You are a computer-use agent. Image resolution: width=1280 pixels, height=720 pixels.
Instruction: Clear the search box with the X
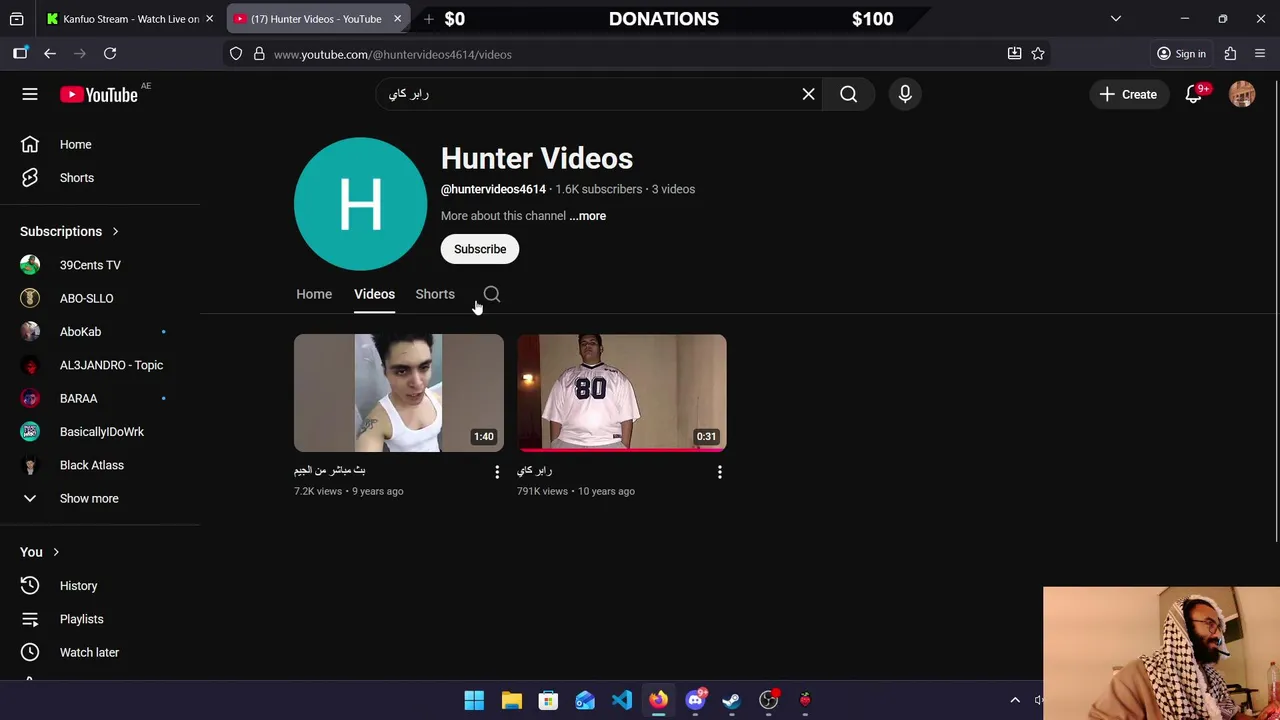tap(808, 94)
